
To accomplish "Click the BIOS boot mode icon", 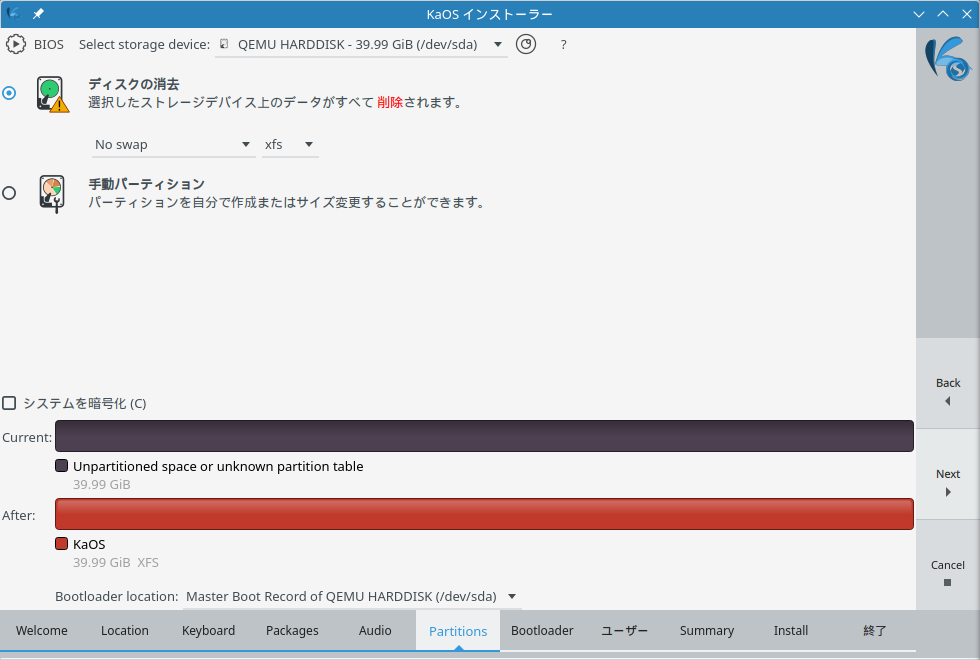I will (16, 44).
